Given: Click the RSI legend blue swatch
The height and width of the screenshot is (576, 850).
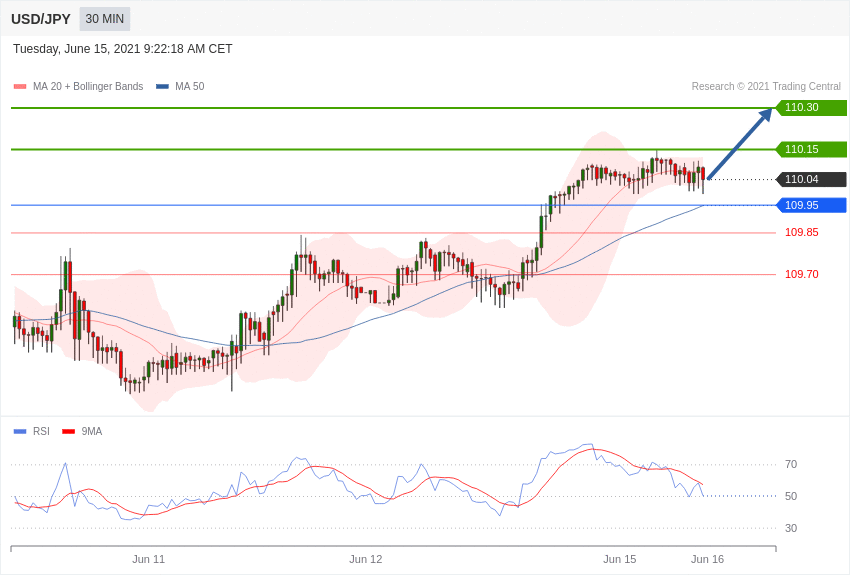Looking at the screenshot, I should [x=20, y=431].
